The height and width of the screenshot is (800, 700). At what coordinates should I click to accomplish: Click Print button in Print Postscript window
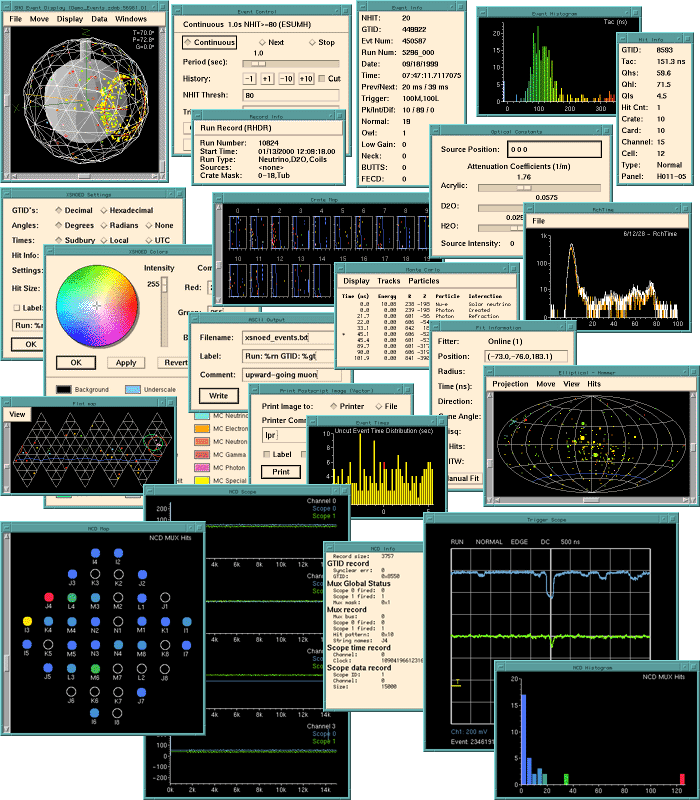(x=281, y=471)
